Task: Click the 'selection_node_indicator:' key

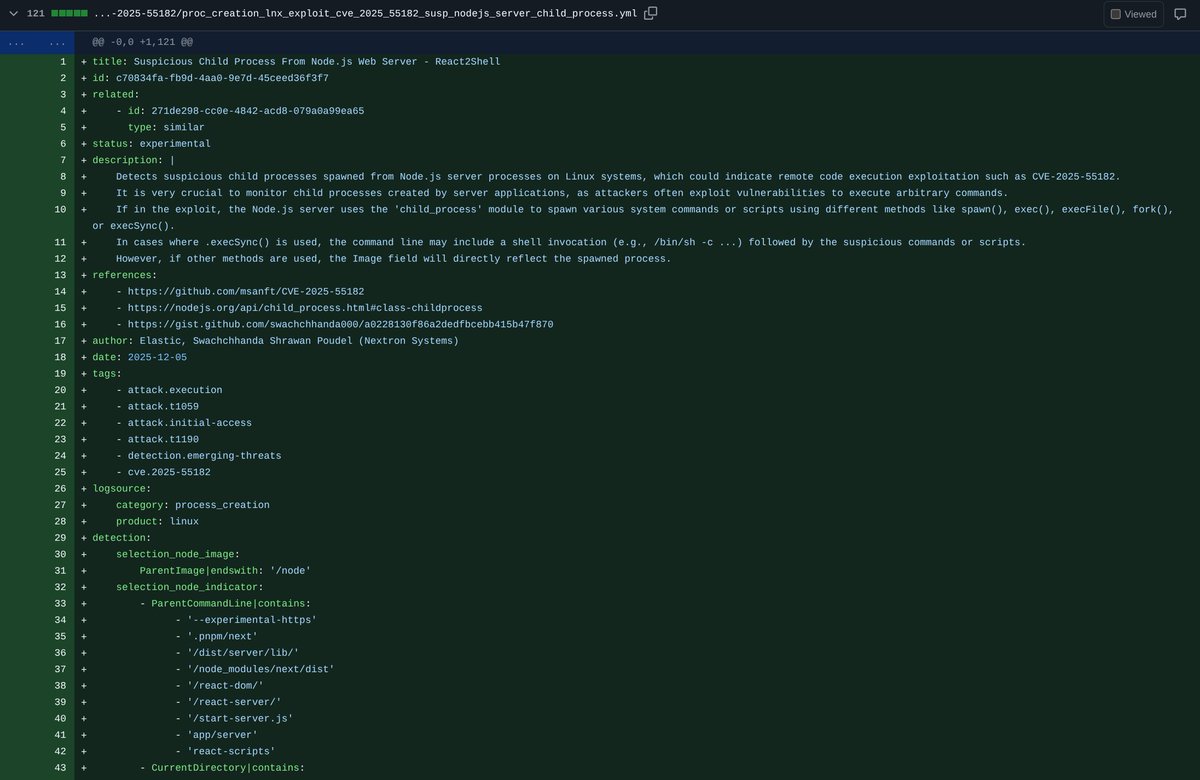Action: (190, 587)
